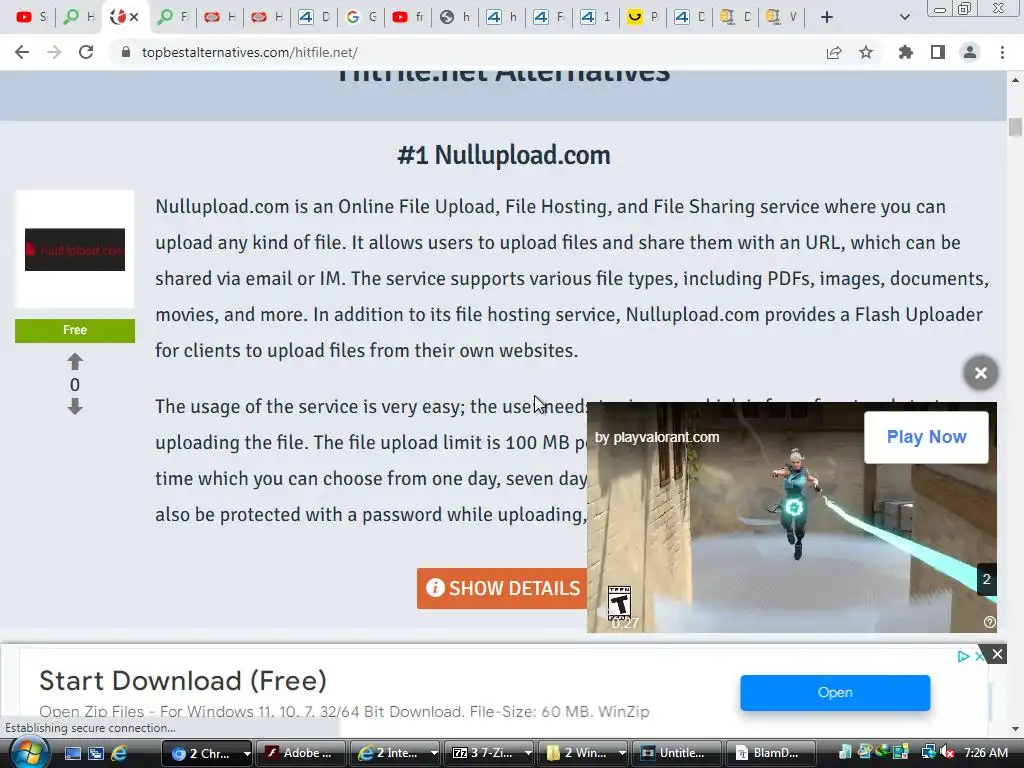Switch to the second YouTube tab 'fr'
The height and width of the screenshot is (768, 1024).
pos(408,17)
